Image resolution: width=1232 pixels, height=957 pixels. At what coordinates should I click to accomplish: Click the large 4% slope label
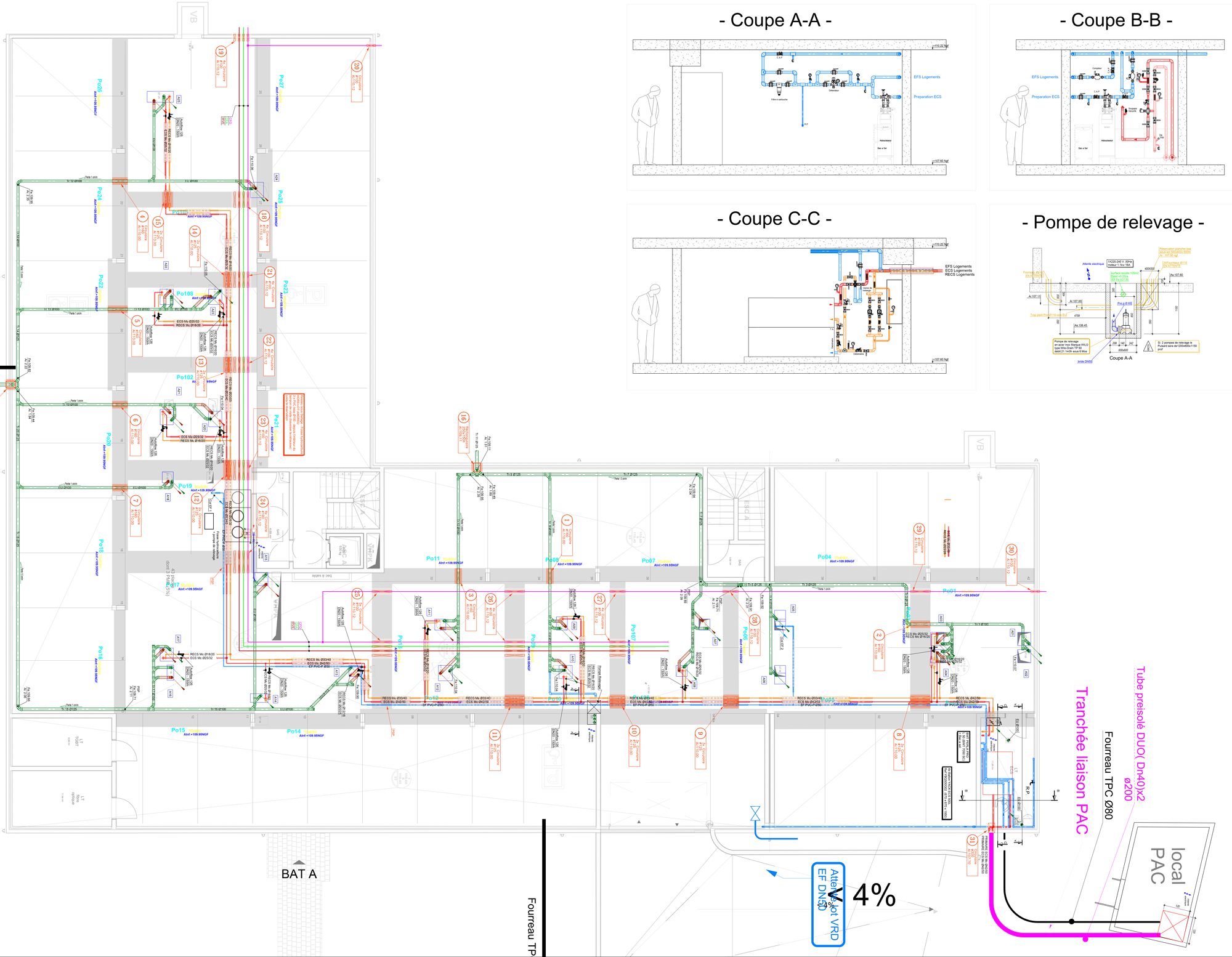pos(874,895)
